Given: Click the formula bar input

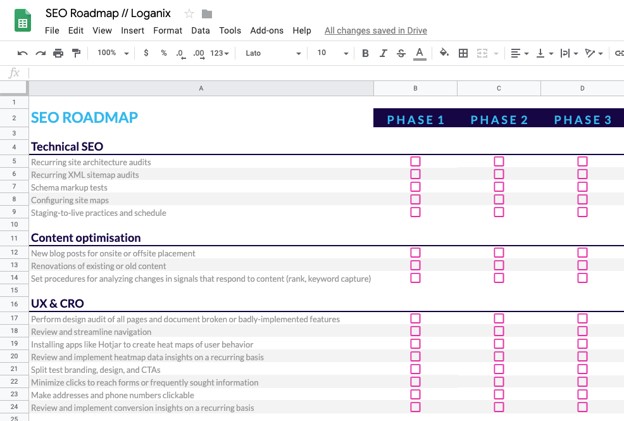Looking at the screenshot, I should pyautogui.click(x=326, y=73).
